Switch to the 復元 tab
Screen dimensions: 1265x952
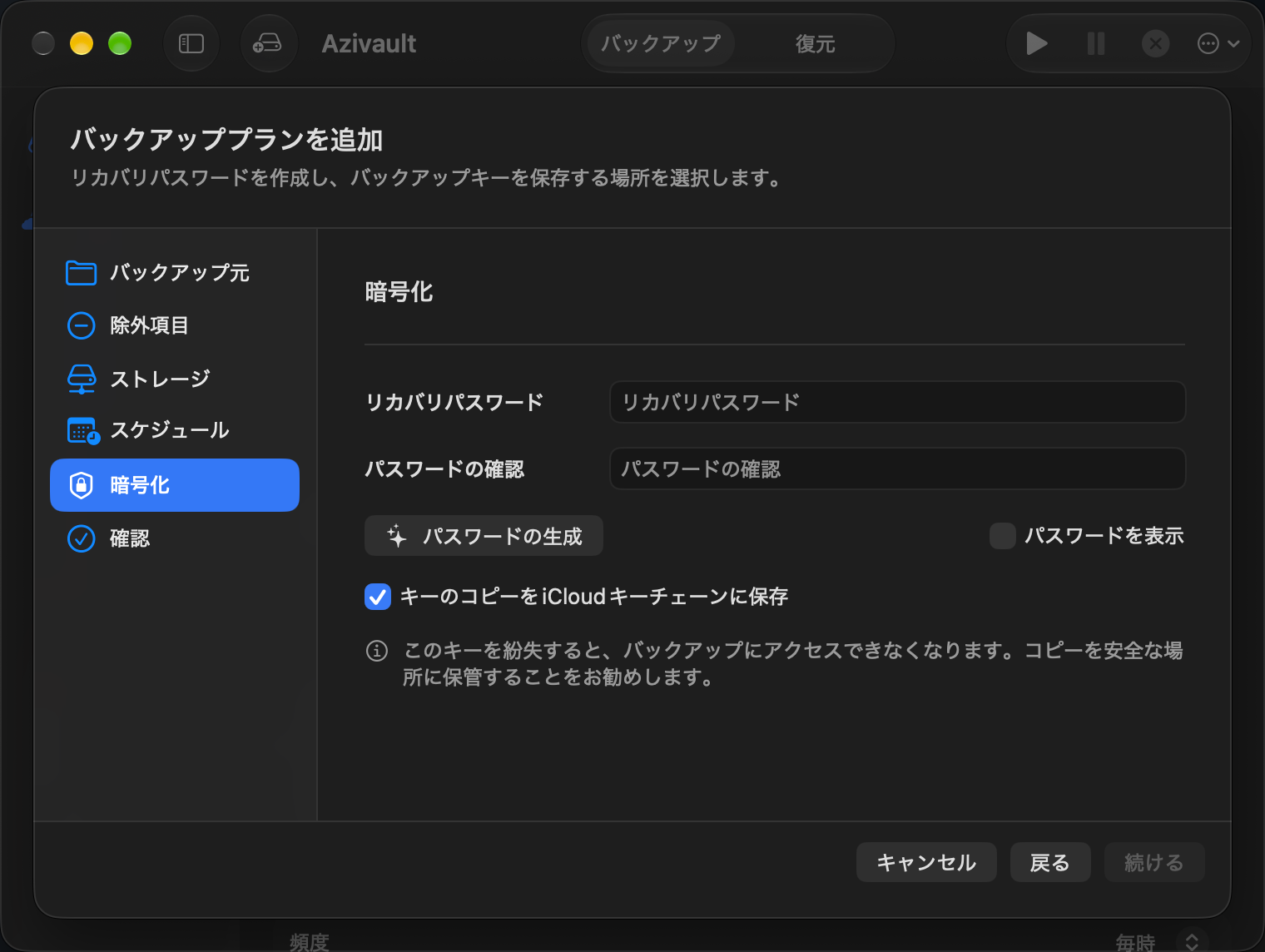click(815, 43)
